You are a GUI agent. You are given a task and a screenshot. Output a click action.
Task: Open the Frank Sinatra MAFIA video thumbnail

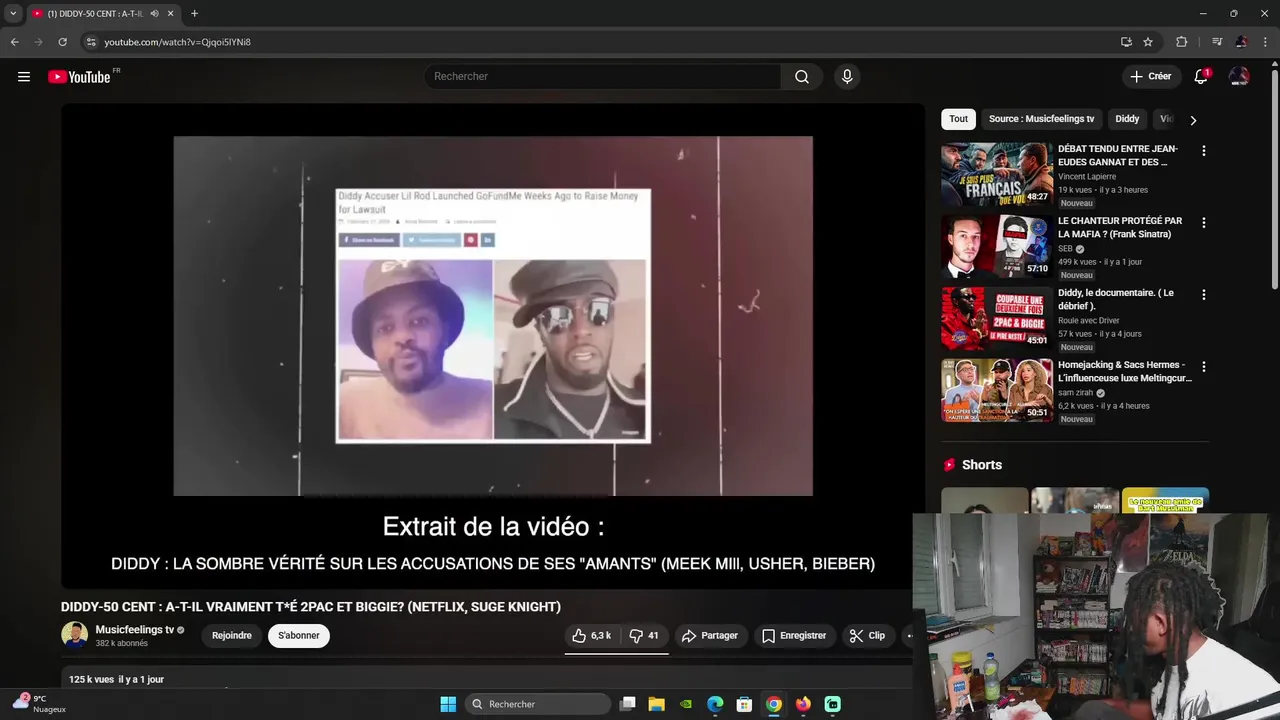tap(997, 246)
